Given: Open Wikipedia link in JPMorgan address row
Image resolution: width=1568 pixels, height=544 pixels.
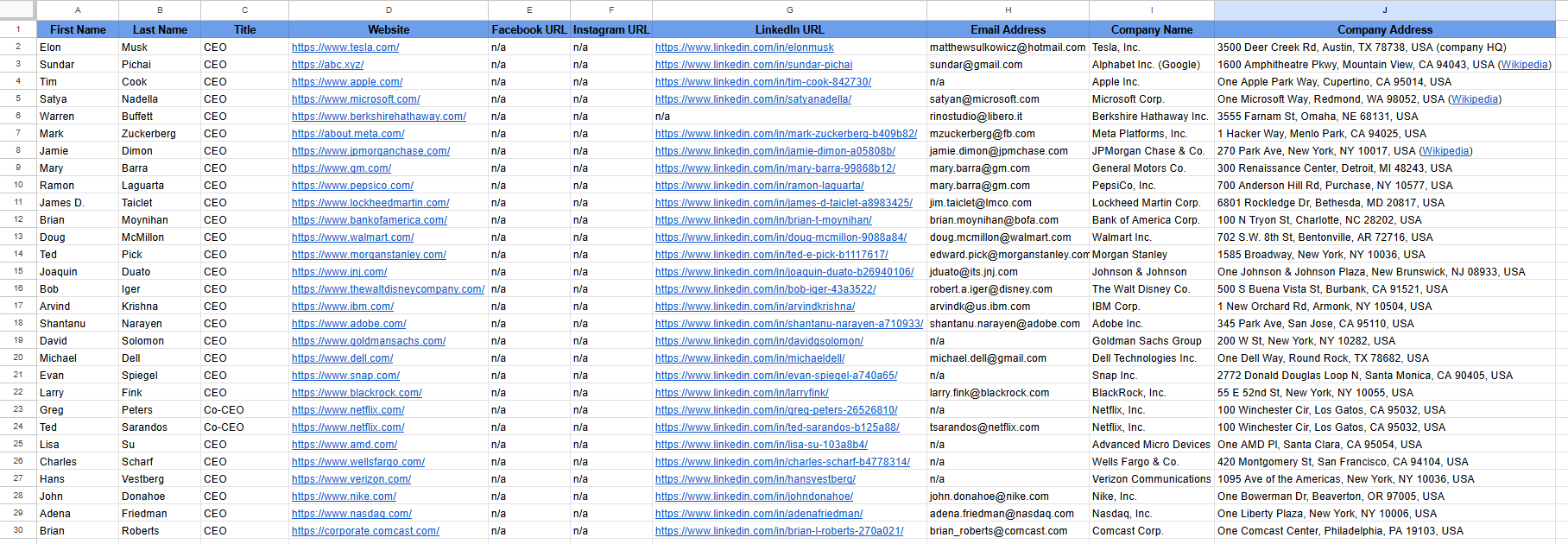Looking at the screenshot, I should [1445, 151].
